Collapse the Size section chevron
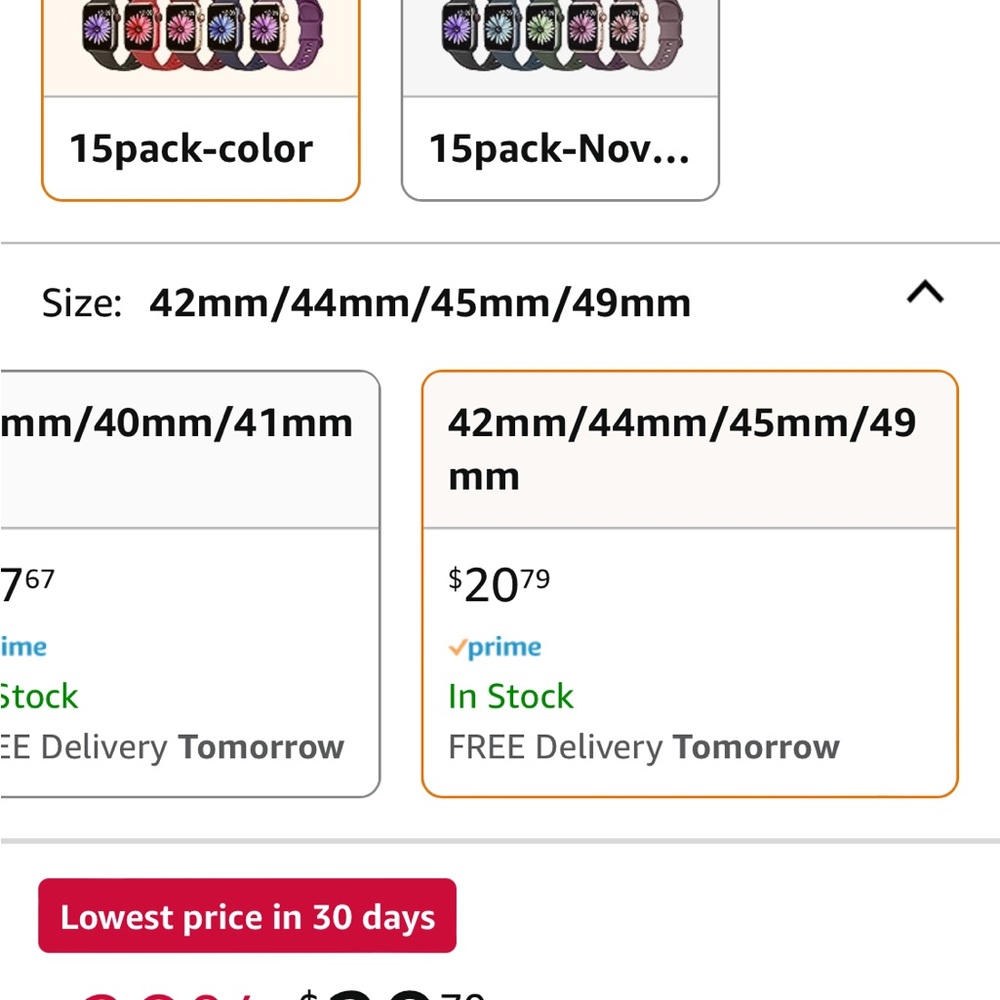This screenshot has height=1000, width=1000. click(x=925, y=293)
